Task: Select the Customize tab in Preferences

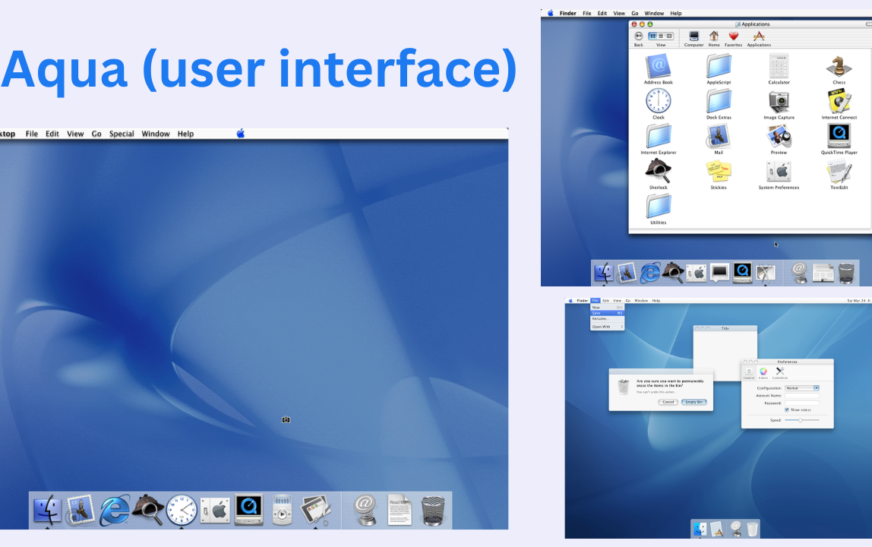Action: pyautogui.click(x=780, y=373)
